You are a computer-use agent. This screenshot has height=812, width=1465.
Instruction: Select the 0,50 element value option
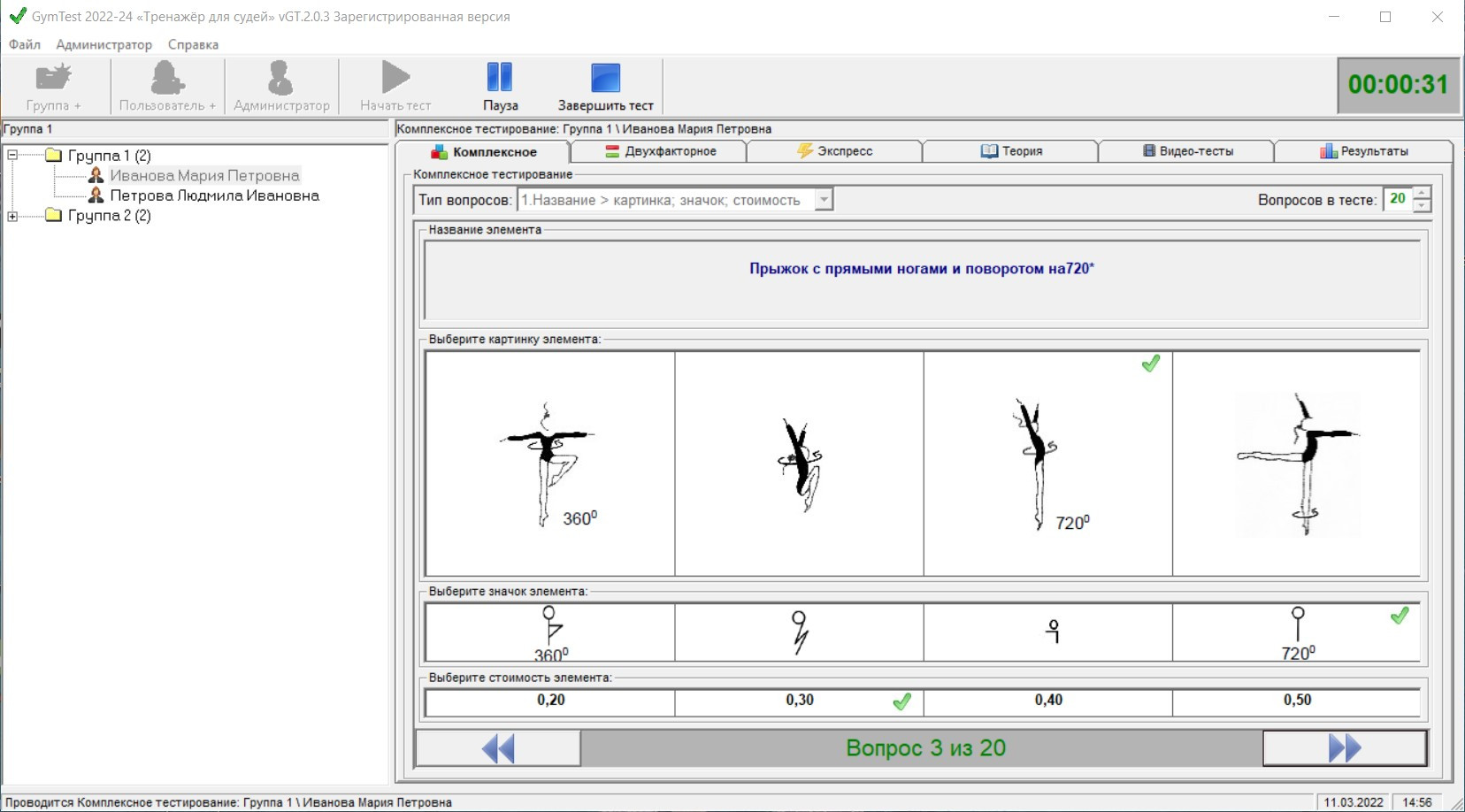(1296, 701)
